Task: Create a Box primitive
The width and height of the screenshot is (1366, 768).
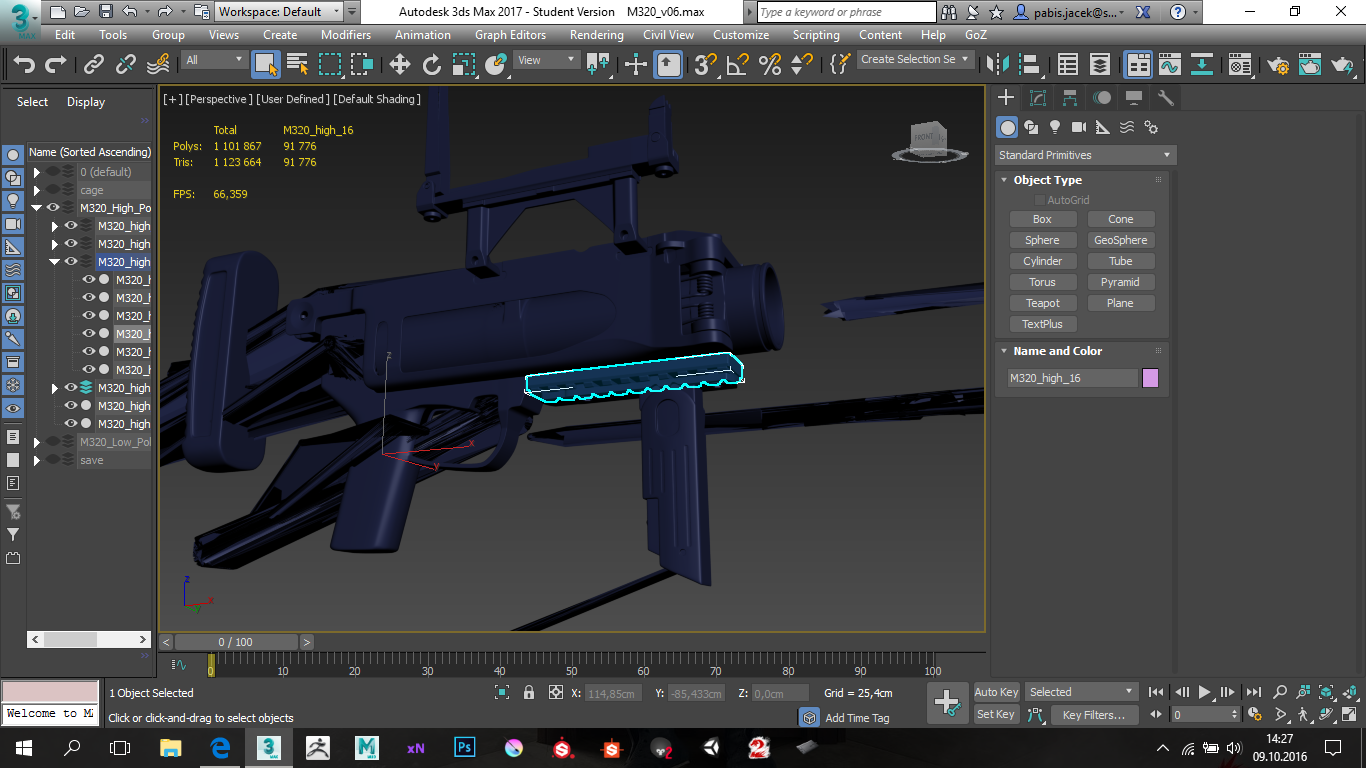Action: pyautogui.click(x=1042, y=219)
